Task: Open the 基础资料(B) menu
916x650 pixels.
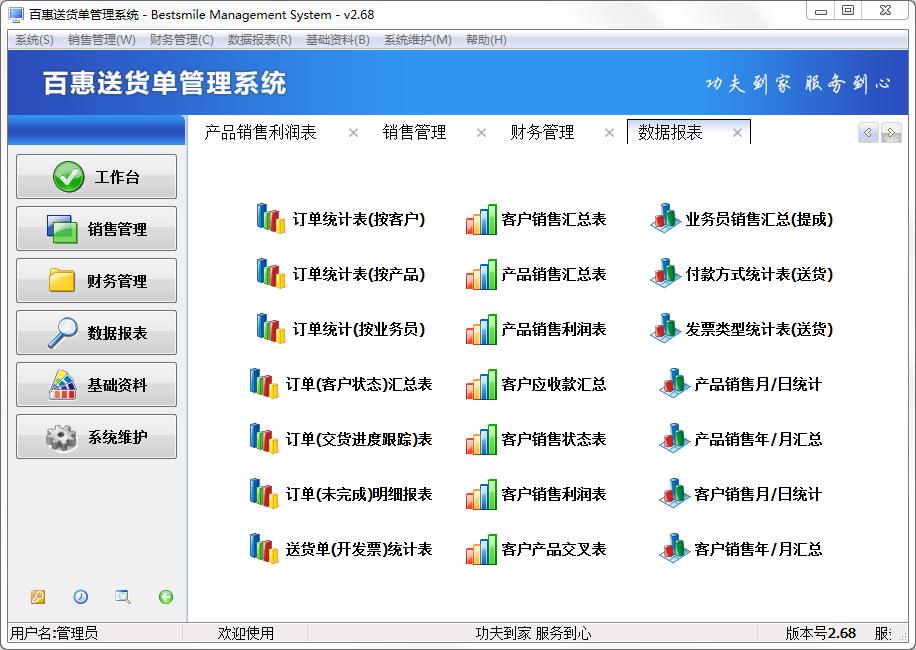Action: coord(338,40)
